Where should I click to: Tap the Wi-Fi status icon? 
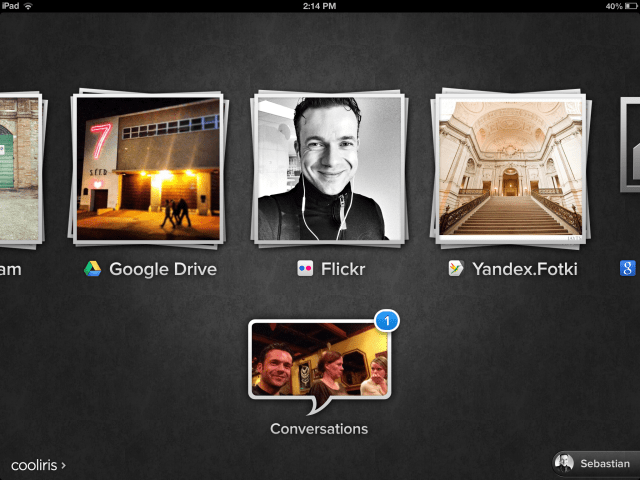[x=28, y=6]
